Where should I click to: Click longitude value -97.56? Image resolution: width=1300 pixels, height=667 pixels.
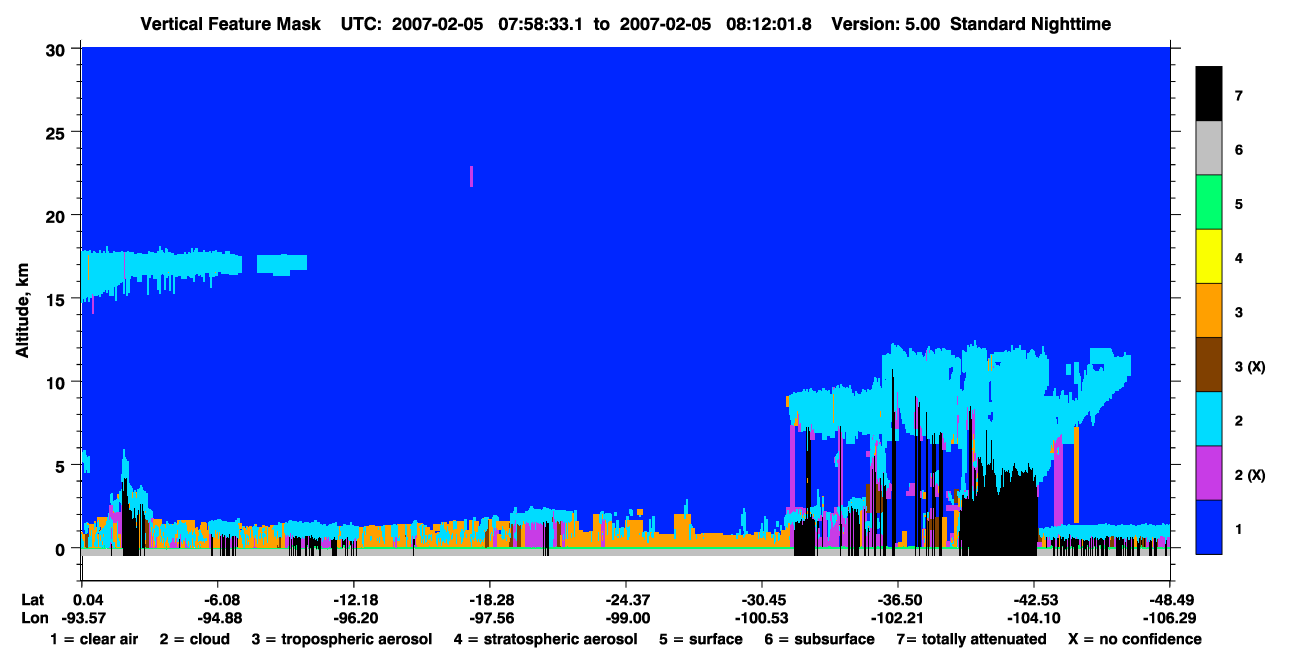[x=490, y=618]
